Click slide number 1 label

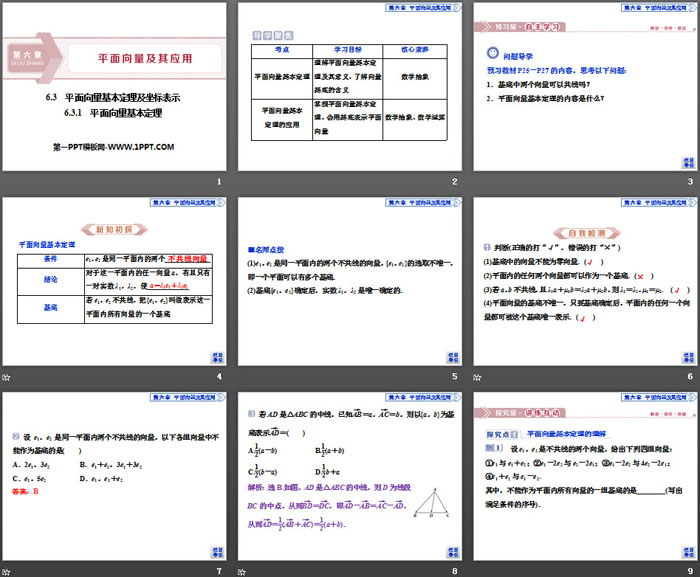[x=219, y=182]
